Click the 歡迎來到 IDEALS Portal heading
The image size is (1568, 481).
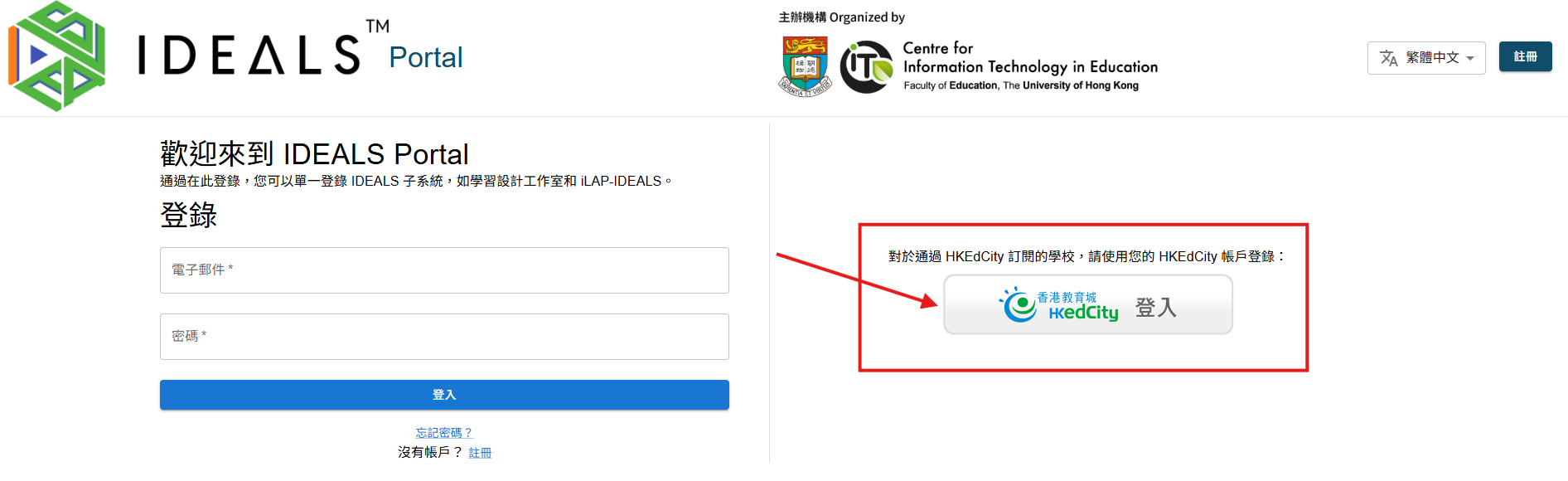[x=314, y=154]
